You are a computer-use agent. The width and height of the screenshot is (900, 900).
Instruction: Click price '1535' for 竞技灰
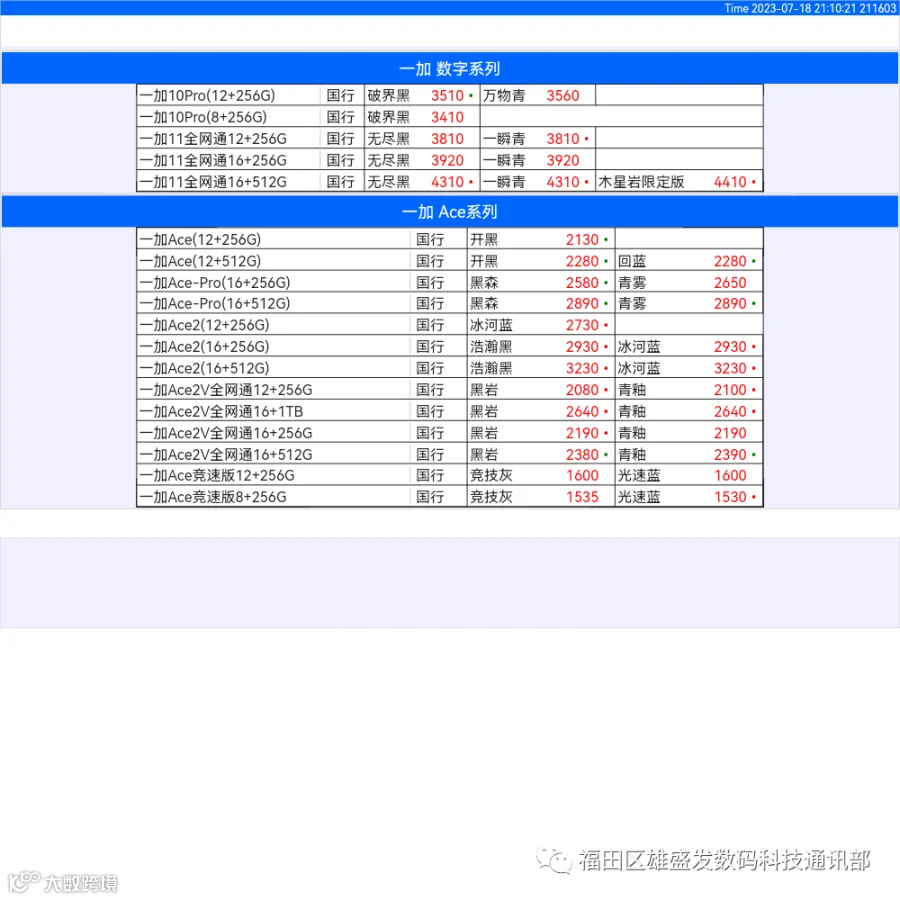(582, 497)
